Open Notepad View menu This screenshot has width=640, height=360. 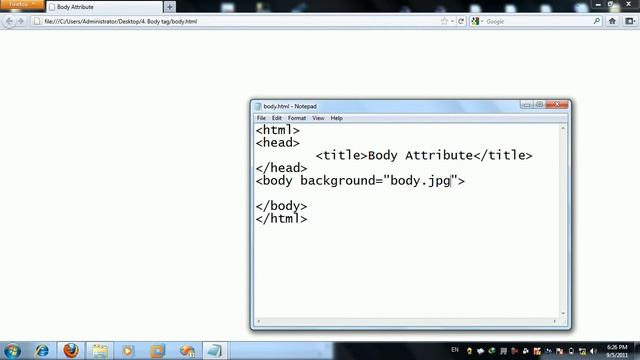coord(318,118)
